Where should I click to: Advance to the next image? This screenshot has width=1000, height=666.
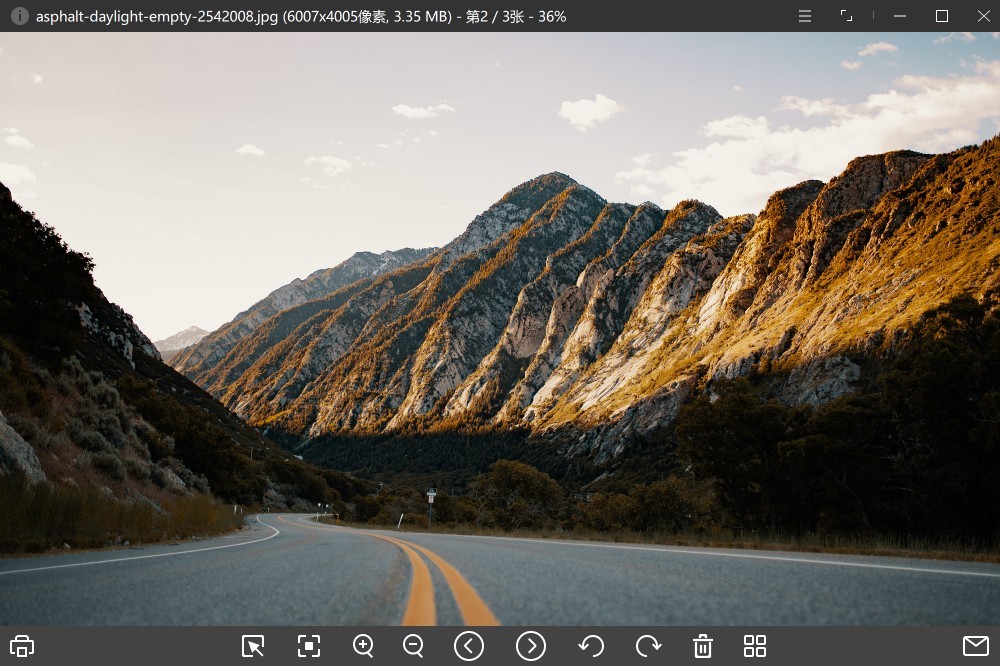click(531, 646)
